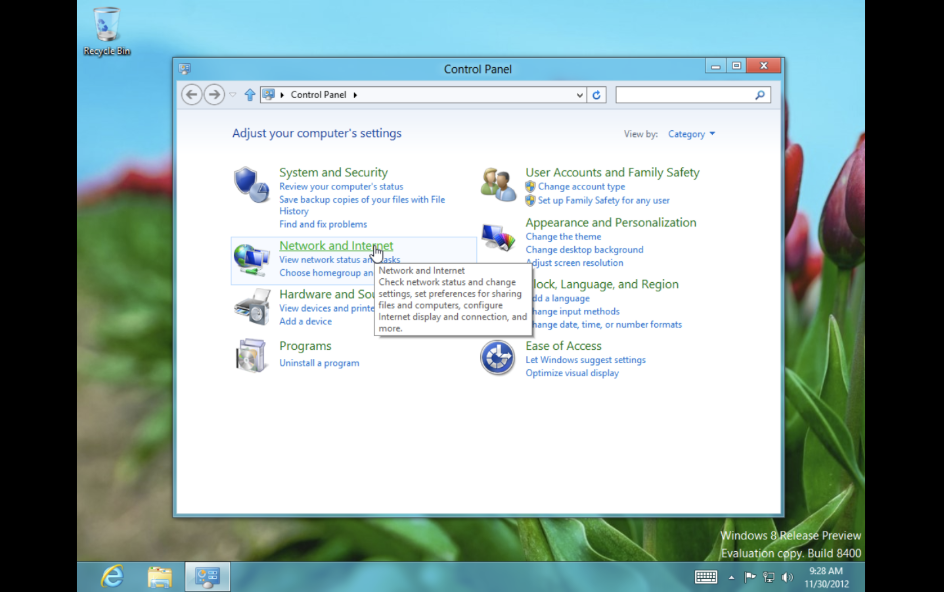Go up one level with the Up arrow
The image size is (944, 592).
click(249, 95)
